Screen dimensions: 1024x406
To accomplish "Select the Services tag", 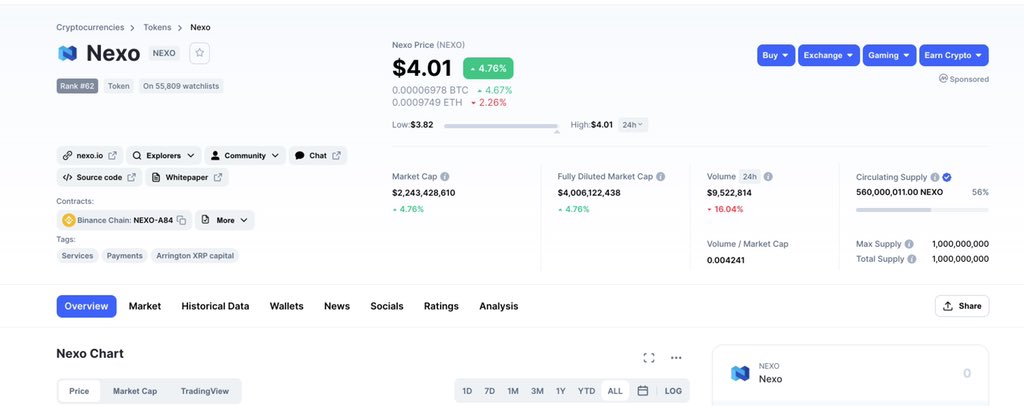I will pyautogui.click(x=77, y=255).
